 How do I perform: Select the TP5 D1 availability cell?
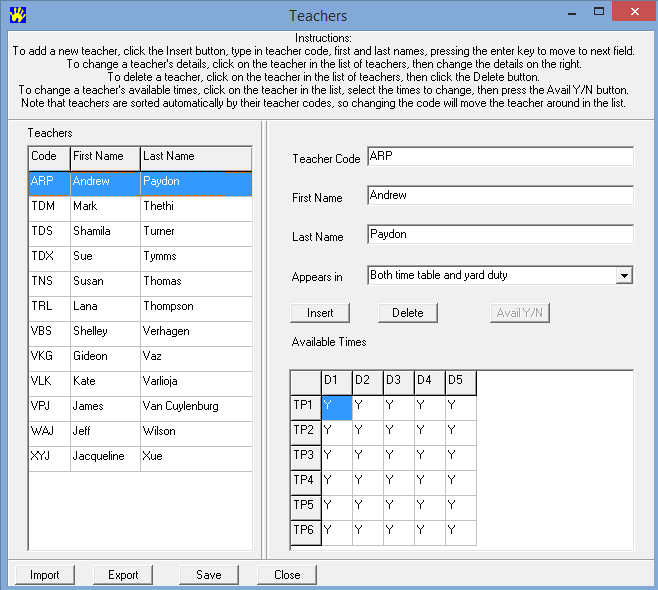click(x=337, y=507)
